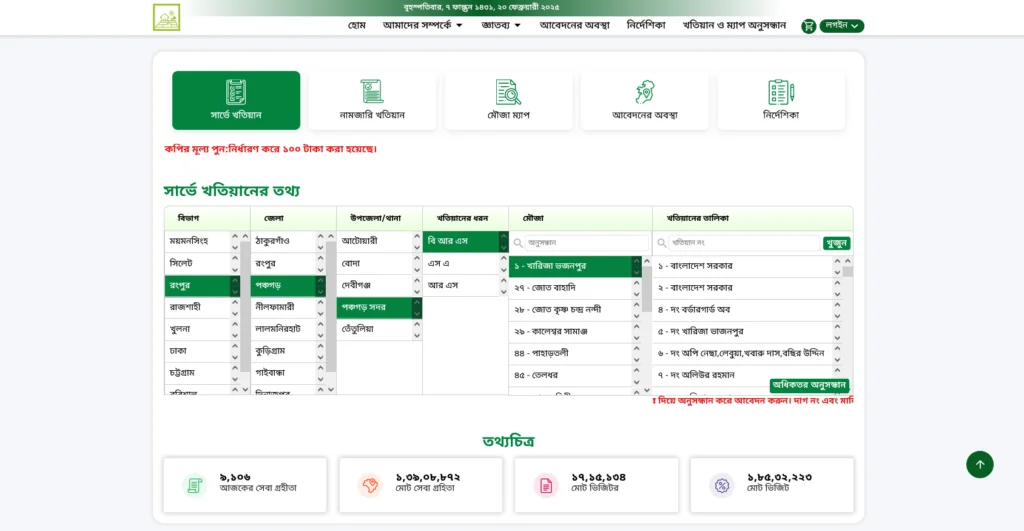Select khatian ৭ - দং অলিউর রহমান

tap(748, 376)
